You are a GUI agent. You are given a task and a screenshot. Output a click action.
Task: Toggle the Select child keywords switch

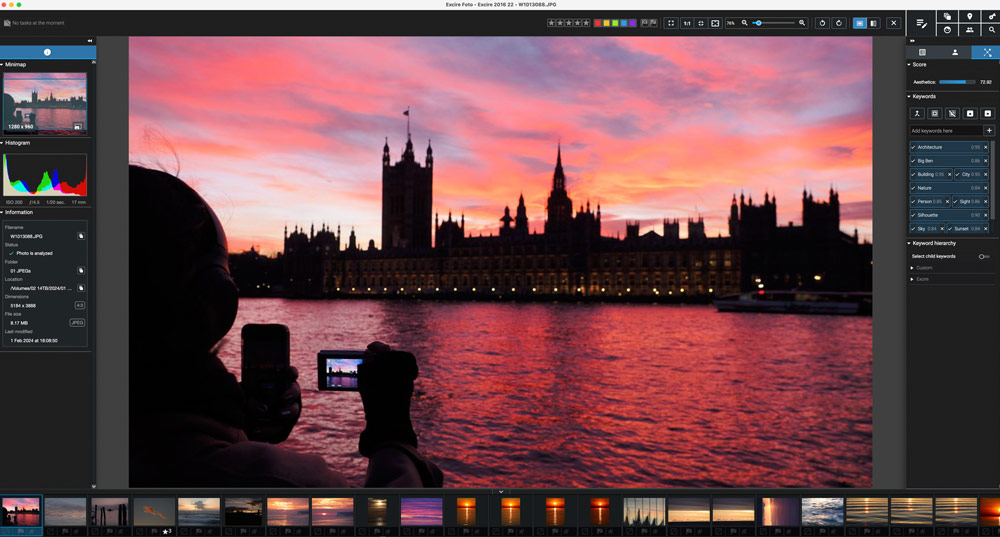[984, 256]
